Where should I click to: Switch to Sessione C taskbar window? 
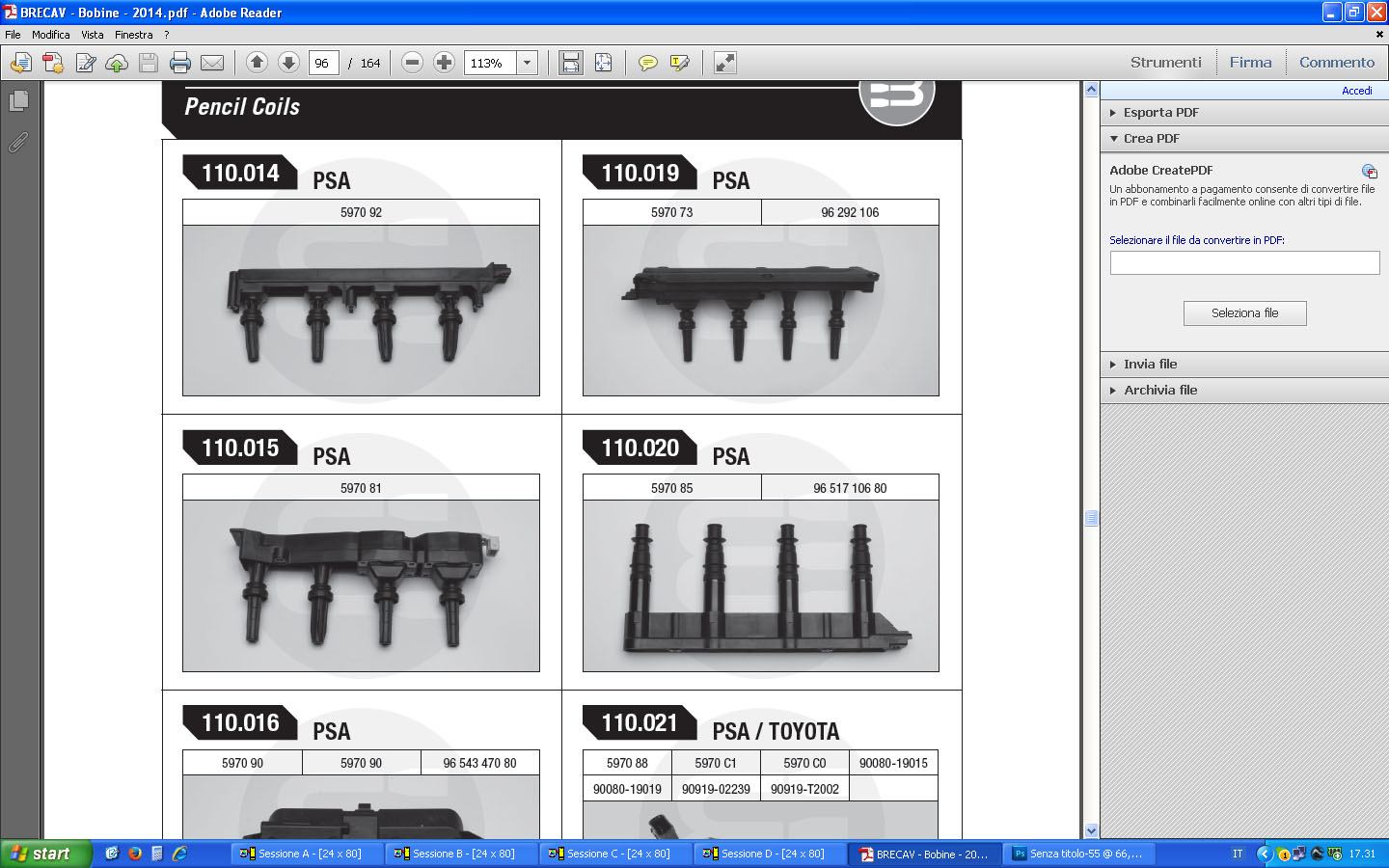(615, 854)
